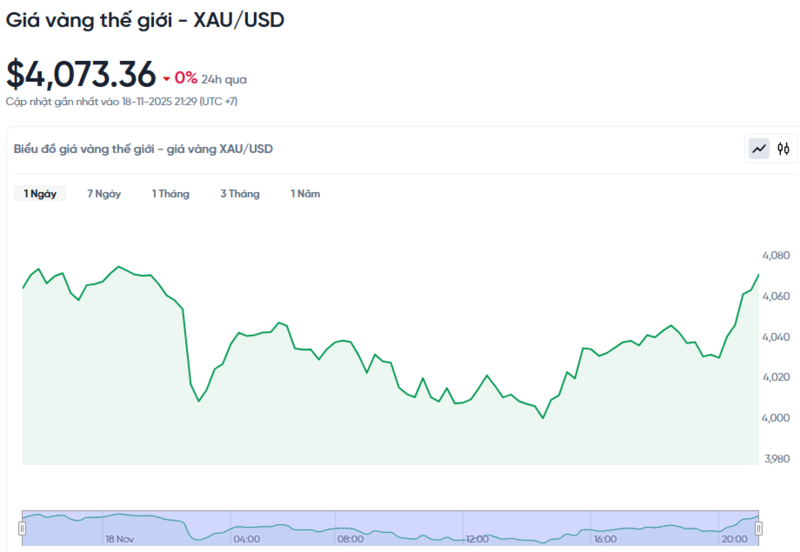Viewport: 800px width, 552px height.
Task: Switch to the candlestick chart view icon
Action: pyautogui.click(x=784, y=149)
